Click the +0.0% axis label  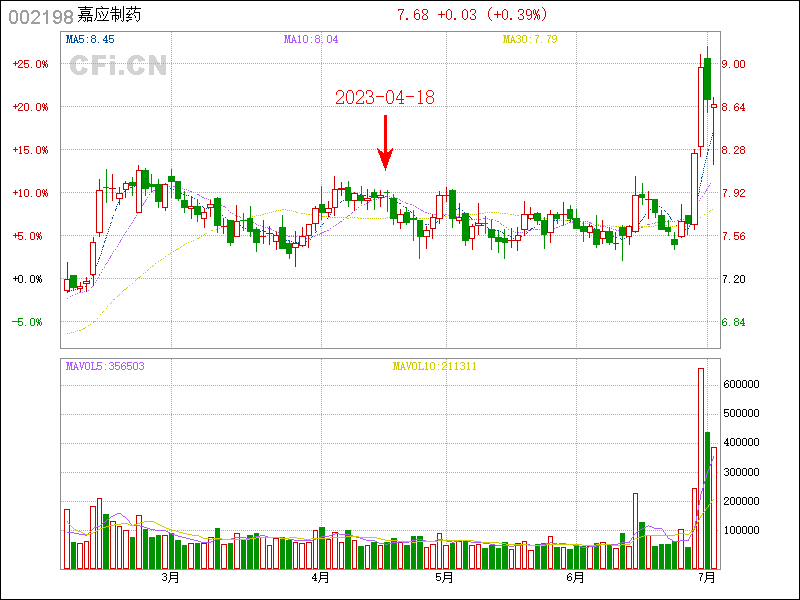28,279
